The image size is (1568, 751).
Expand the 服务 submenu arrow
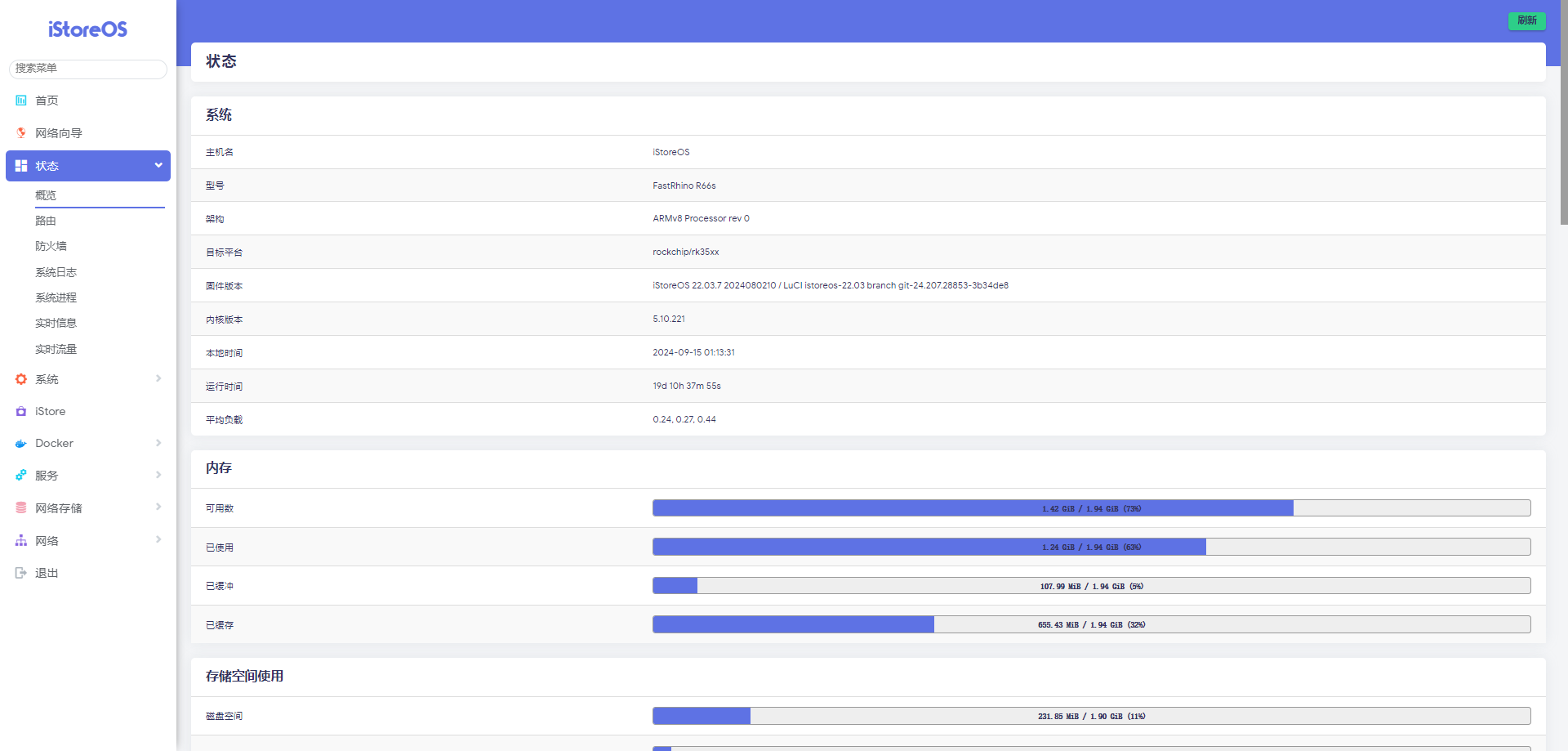[x=158, y=475]
